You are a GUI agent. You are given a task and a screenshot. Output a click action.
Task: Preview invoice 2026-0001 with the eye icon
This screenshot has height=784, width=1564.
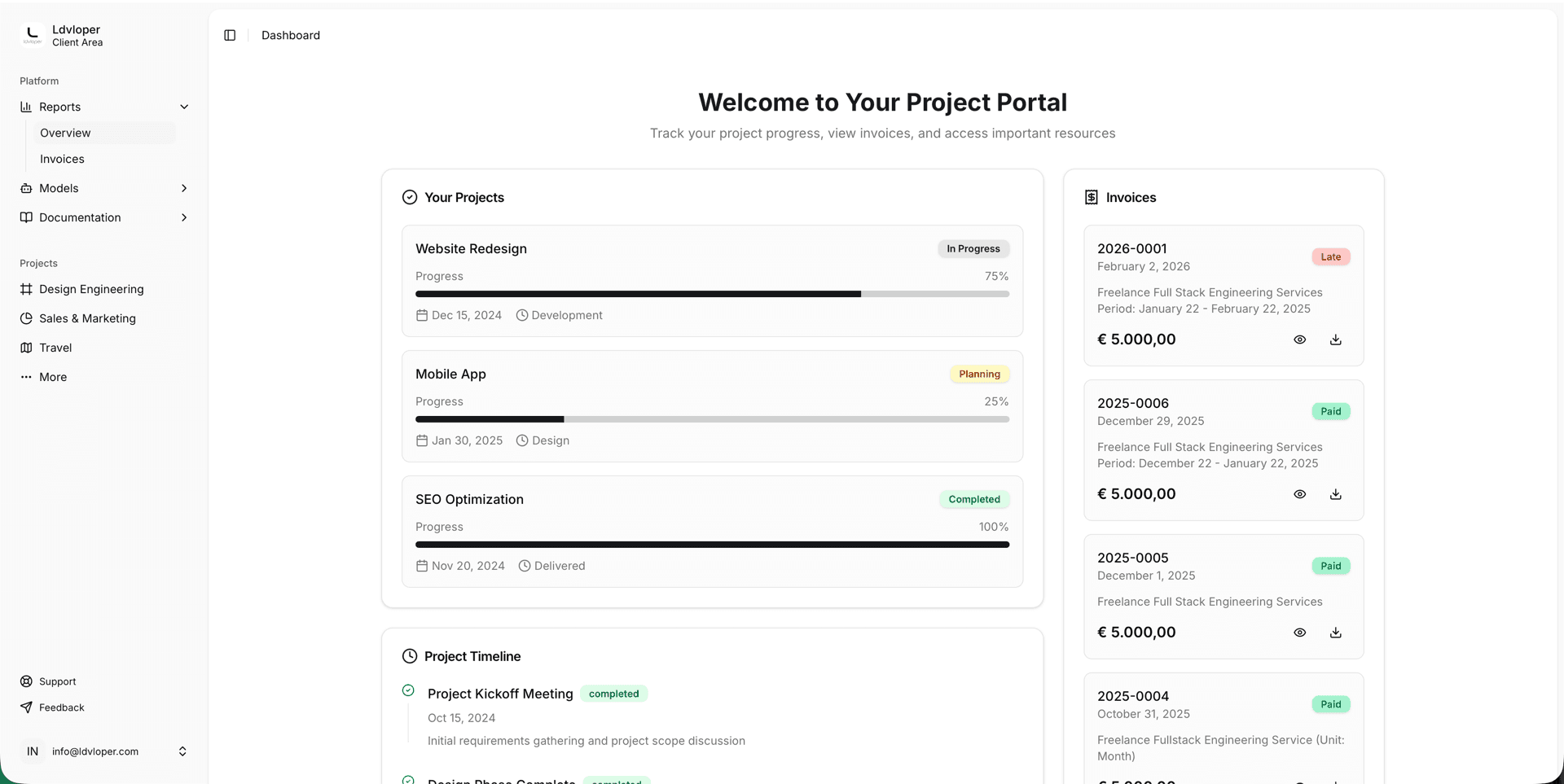(x=1299, y=339)
